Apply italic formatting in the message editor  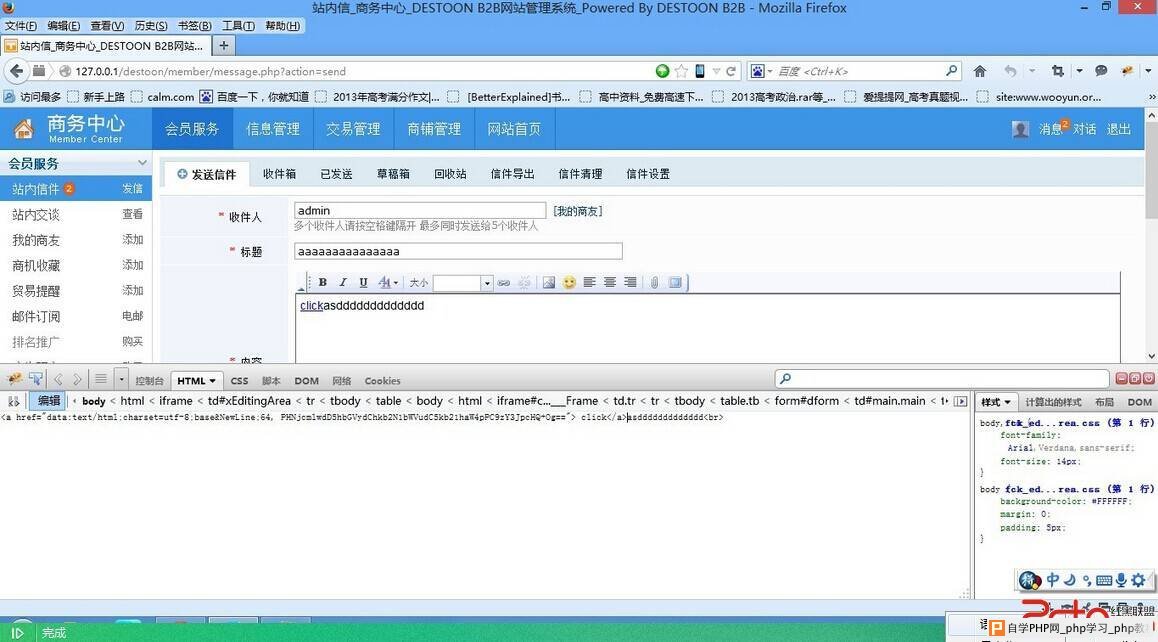pyautogui.click(x=343, y=282)
